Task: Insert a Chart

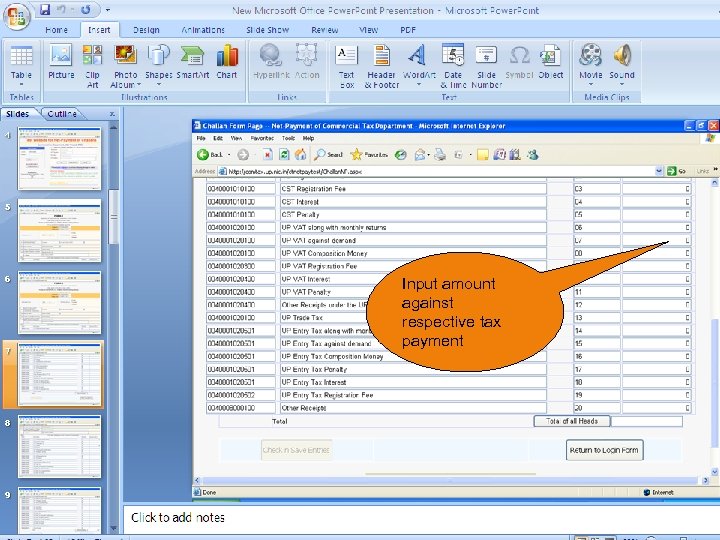Action: pyautogui.click(x=227, y=62)
